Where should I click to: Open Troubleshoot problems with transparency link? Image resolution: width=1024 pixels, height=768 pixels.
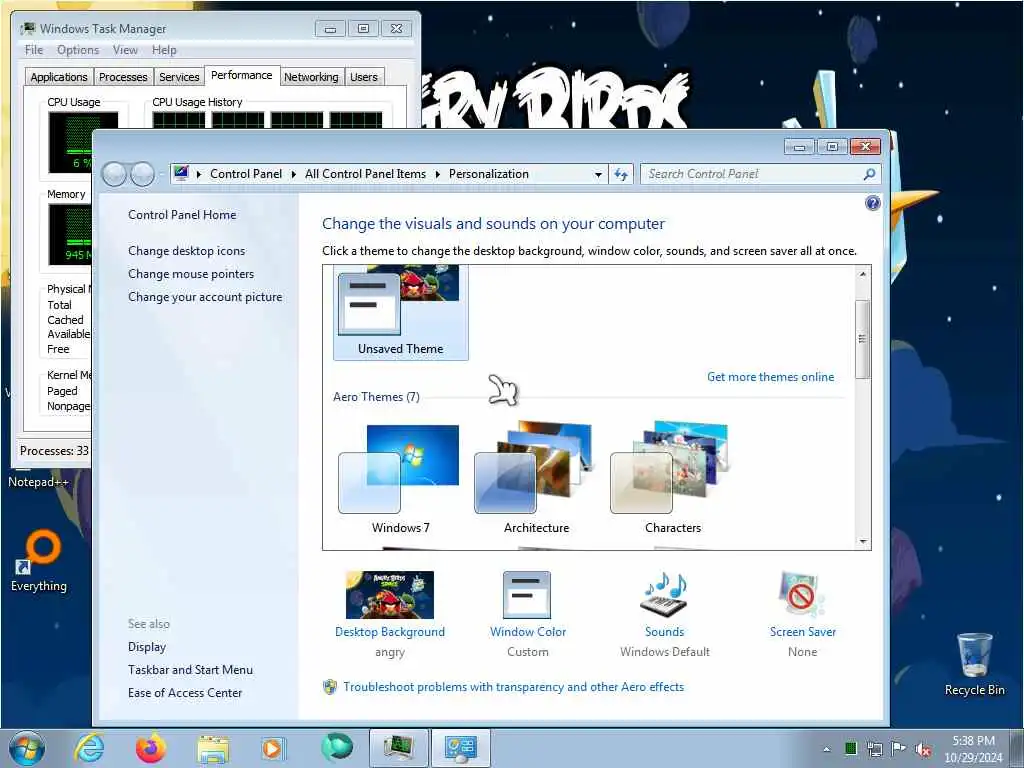tap(513, 687)
